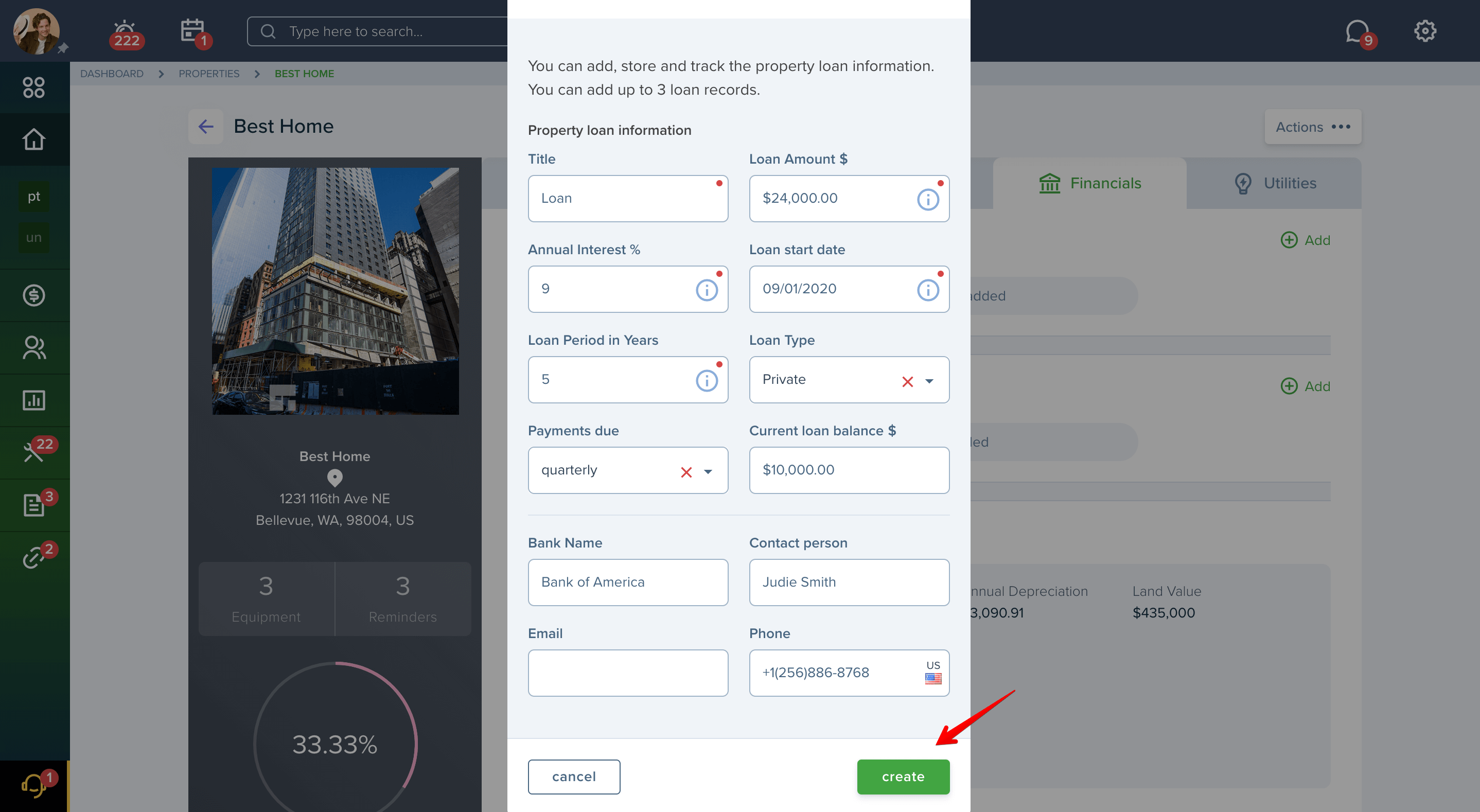Switch to the Financials tab

tap(1089, 183)
